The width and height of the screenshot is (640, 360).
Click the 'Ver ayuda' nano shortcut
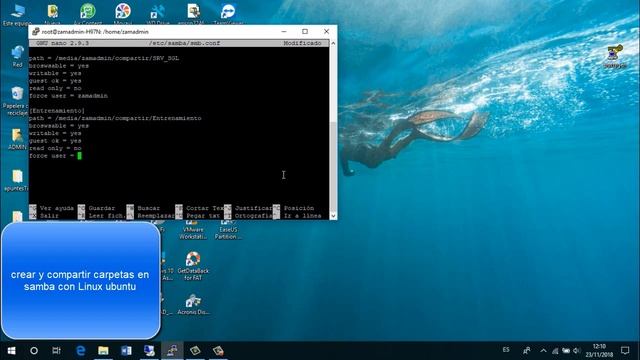(52, 208)
